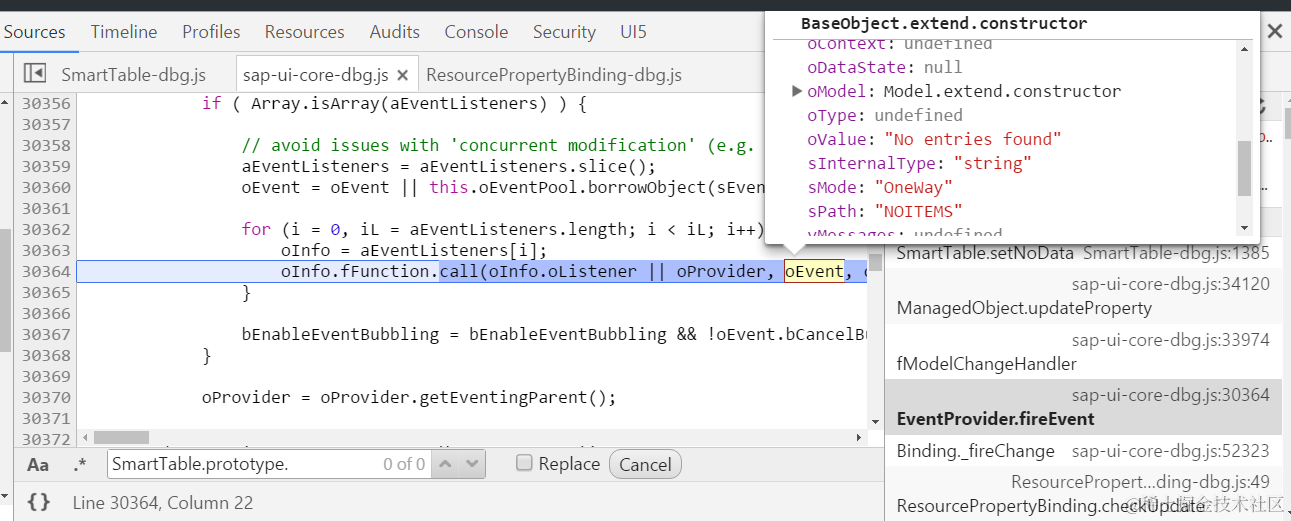Image resolution: width=1291 pixels, height=521 pixels.
Task: Open the sap-ui-core-dbg.js:52323 source link
Action: coord(1171,451)
